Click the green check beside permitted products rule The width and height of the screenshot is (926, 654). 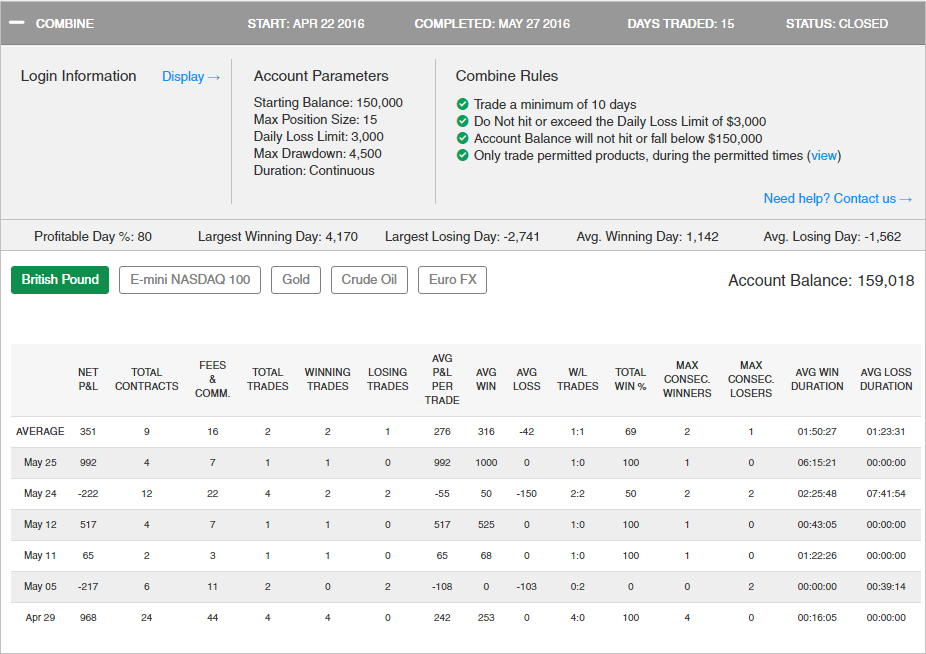coord(462,155)
